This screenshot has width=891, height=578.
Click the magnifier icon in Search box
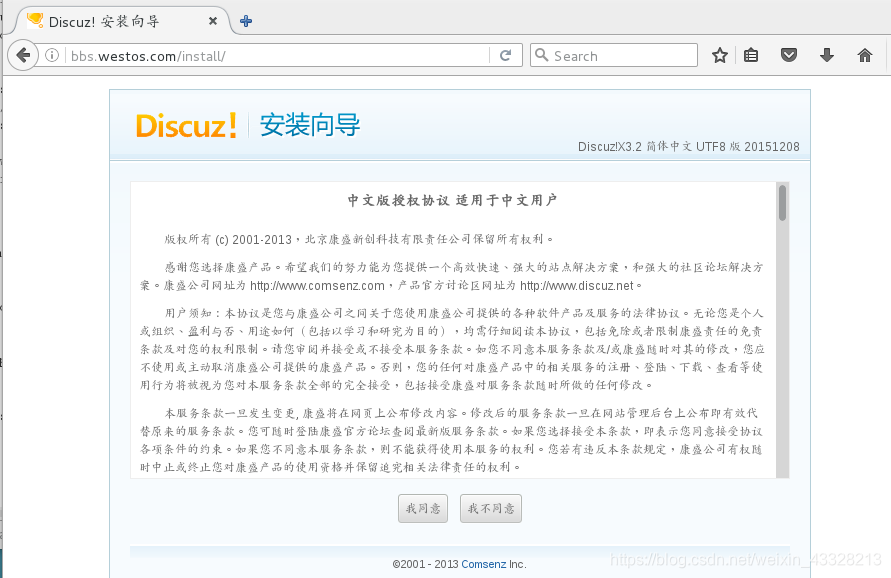point(542,55)
